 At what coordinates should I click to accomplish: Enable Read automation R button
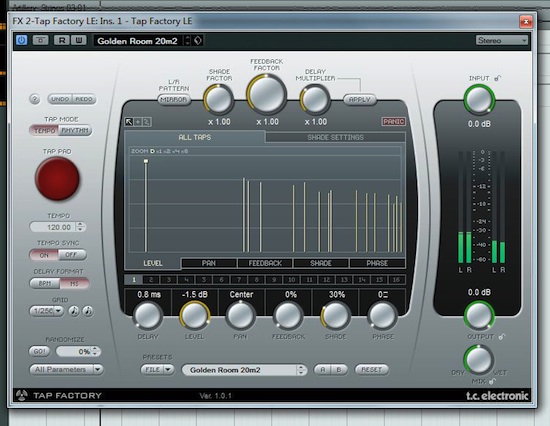click(62, 40)
